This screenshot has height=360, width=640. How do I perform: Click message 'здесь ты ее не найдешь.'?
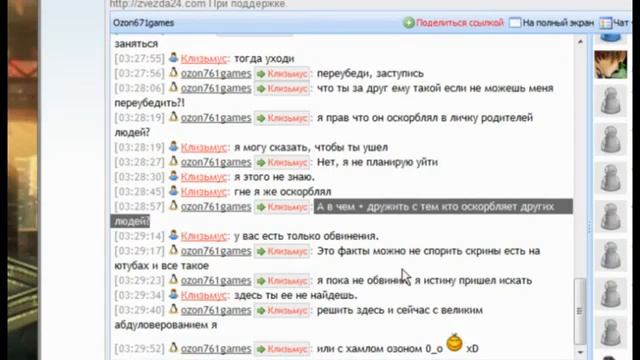tap(296, 296)
